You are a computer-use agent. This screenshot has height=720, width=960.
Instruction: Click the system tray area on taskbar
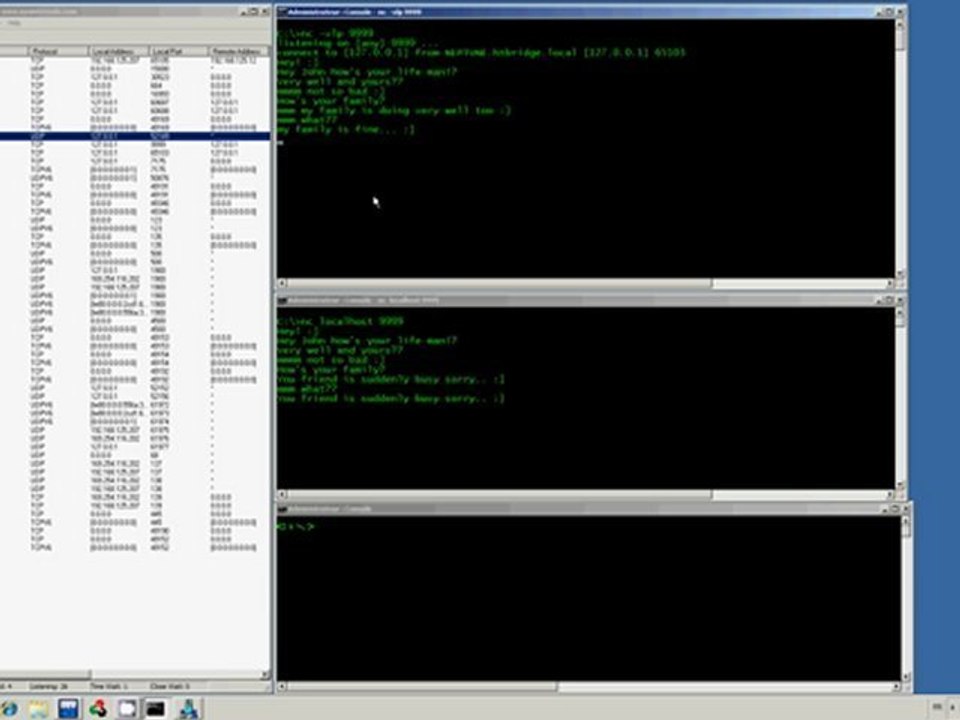(945, 708)
